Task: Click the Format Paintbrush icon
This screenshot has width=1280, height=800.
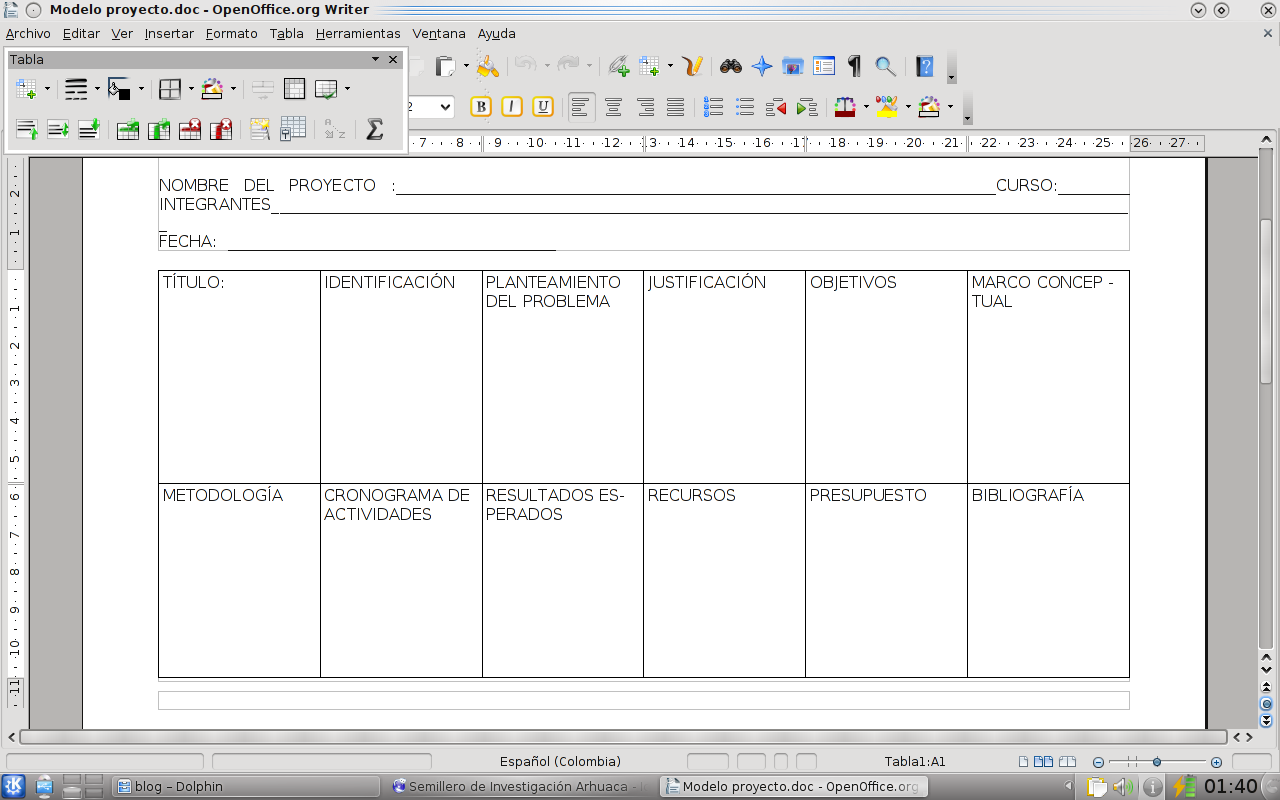Action: tap(487, 66)
